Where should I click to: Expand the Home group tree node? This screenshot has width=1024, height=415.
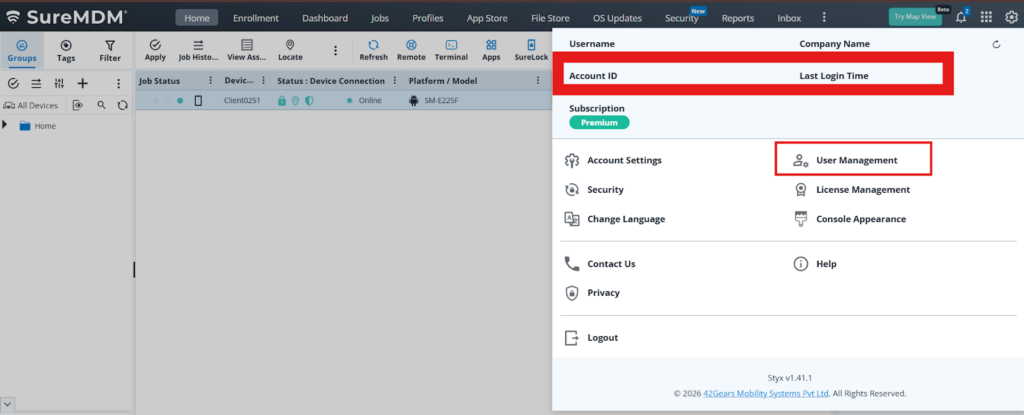5,125
